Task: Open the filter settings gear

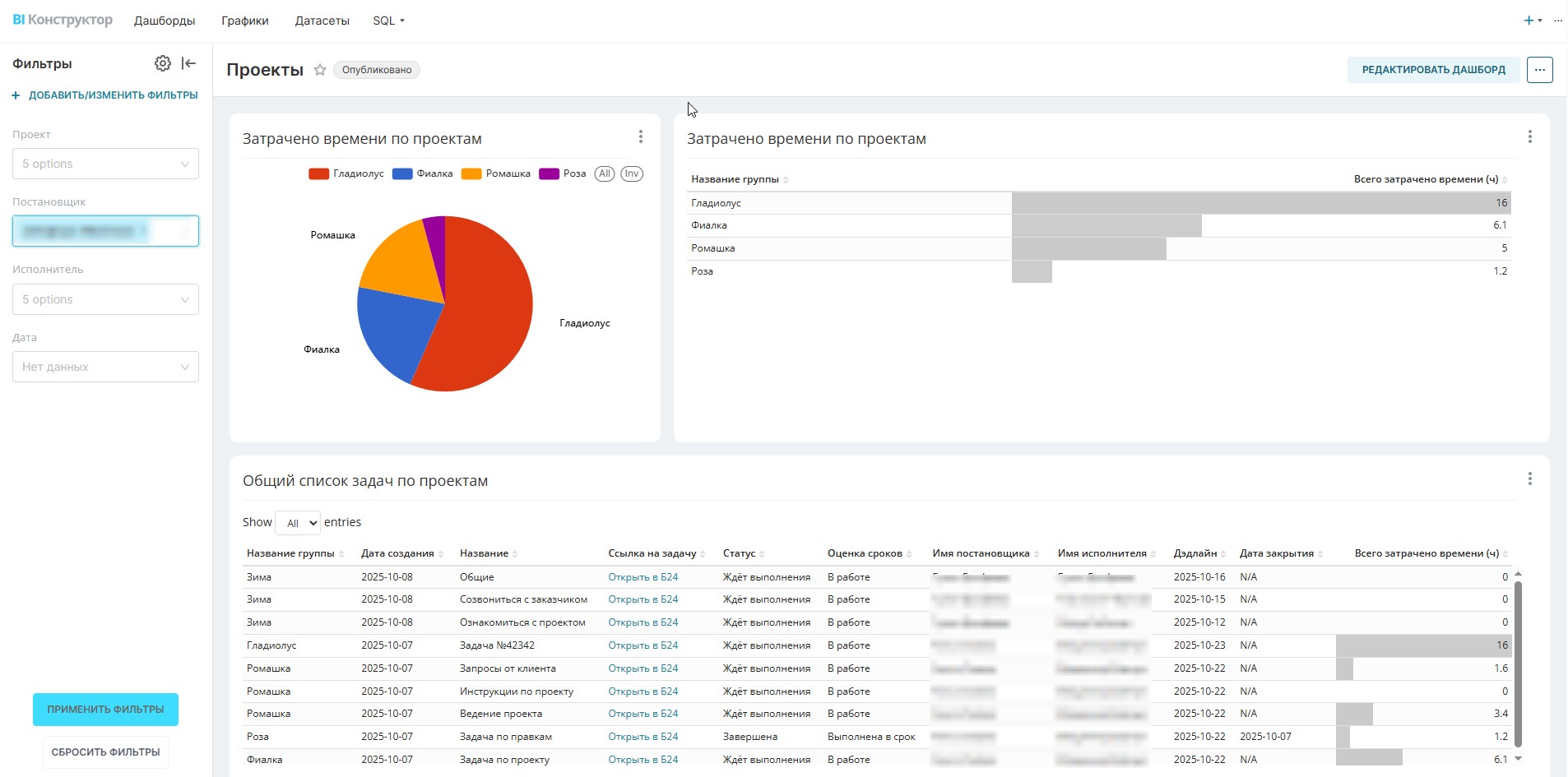Action: coord(163,63)
